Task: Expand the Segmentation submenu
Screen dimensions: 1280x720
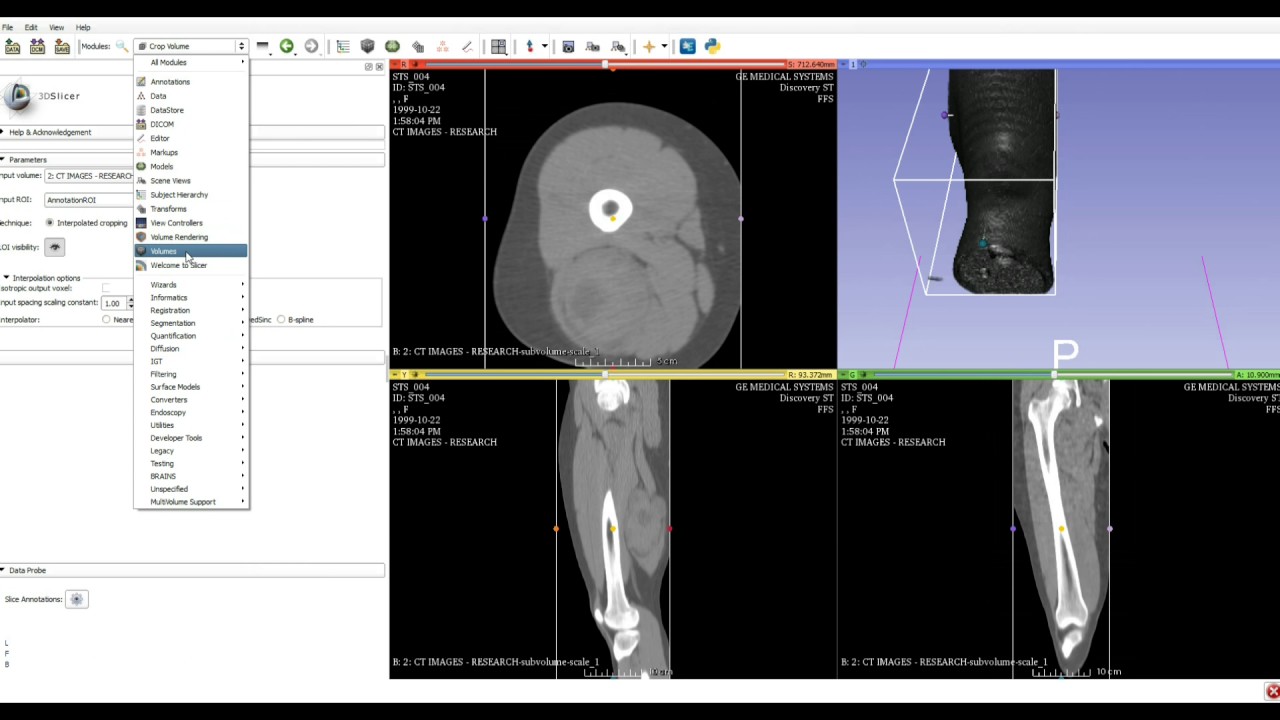Action: point(191,323)
